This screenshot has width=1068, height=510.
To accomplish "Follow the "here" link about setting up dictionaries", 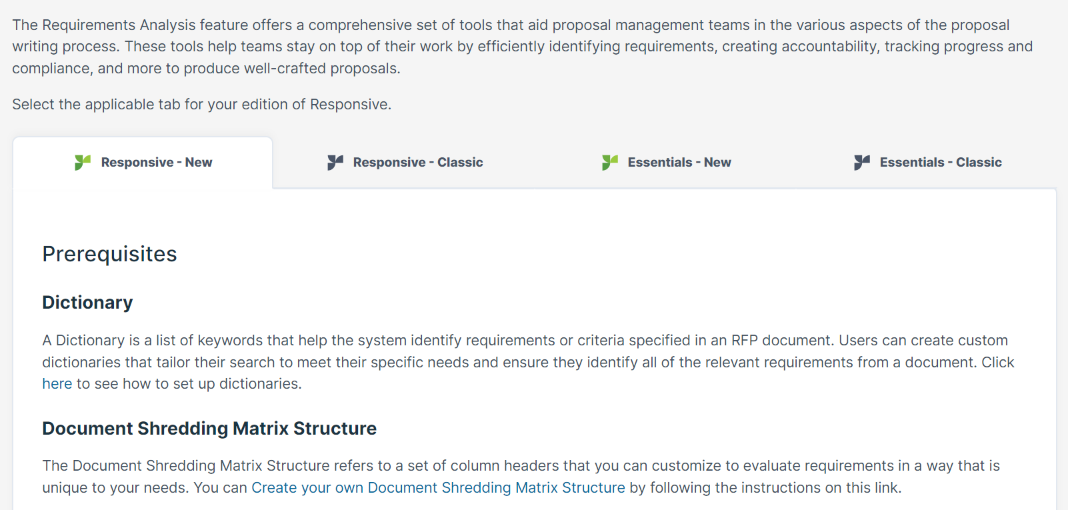I will 57,384.
